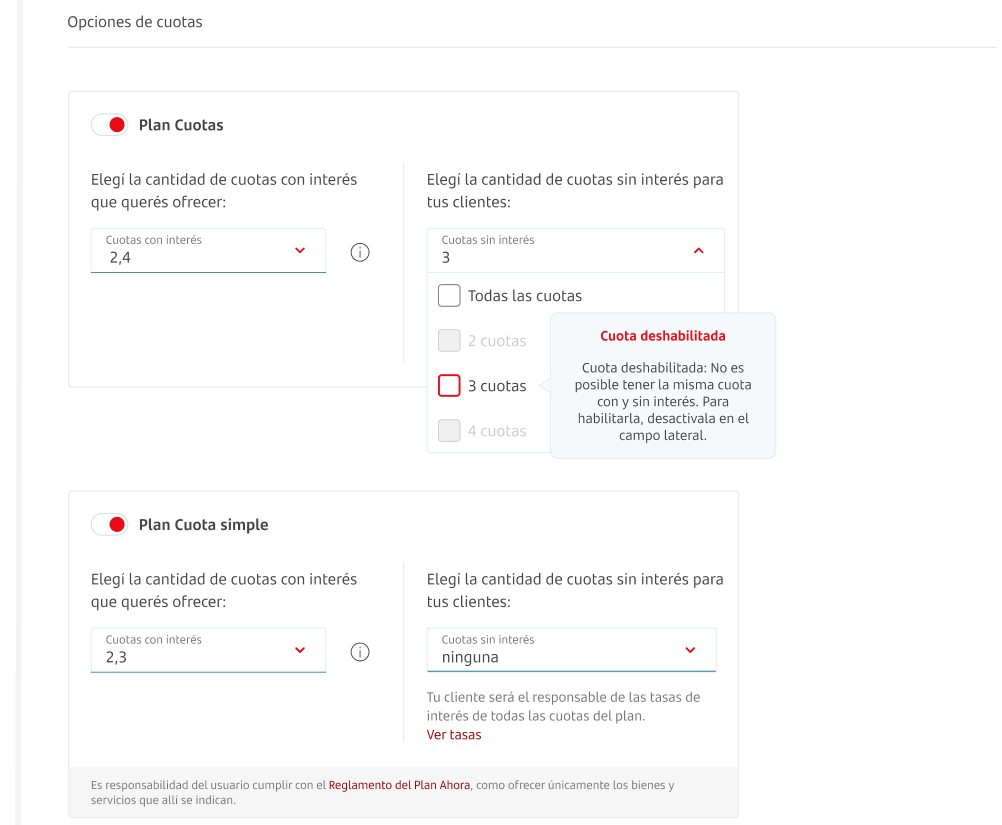Click the red up chevron of open dropdown
Image resolution: width=1002 pixels, height=825 pixels.
(698, 251)
